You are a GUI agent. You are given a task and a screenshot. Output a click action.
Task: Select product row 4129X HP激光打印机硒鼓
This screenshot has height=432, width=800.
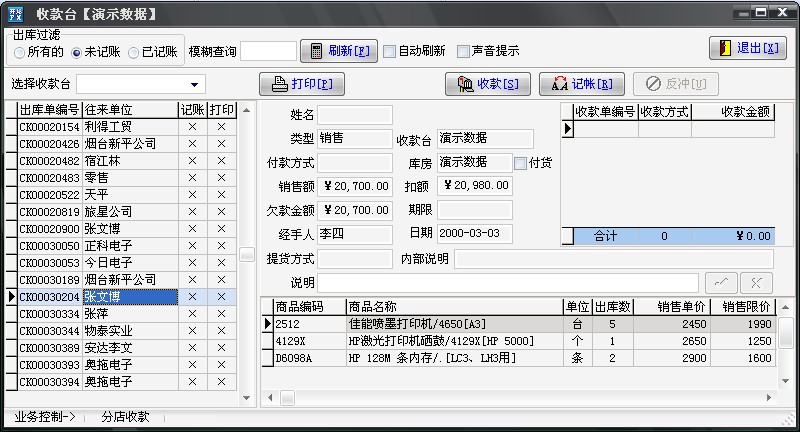click(x=519, y=341)
